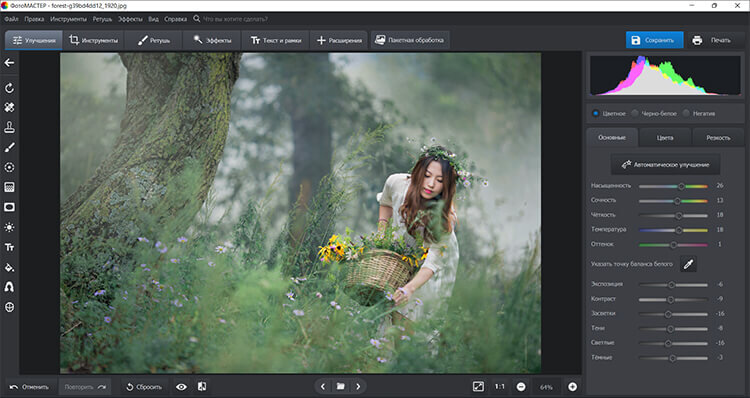Image resolution: width=750 pixels, height=398 pixels.
Task: Open the Файл menu
Action: click(x=11, y=19)
